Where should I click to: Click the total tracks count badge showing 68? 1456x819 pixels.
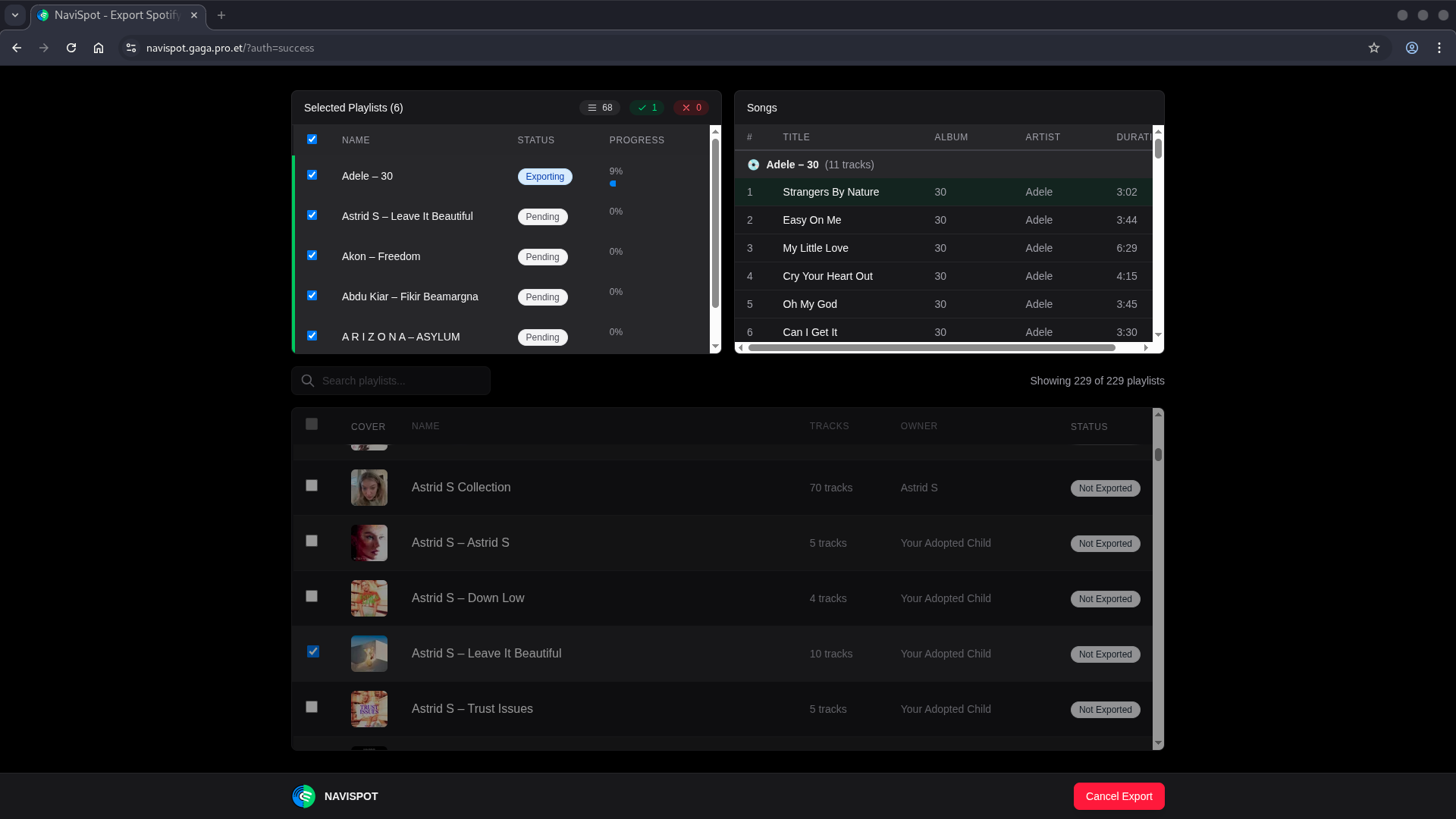coord(600,107)
